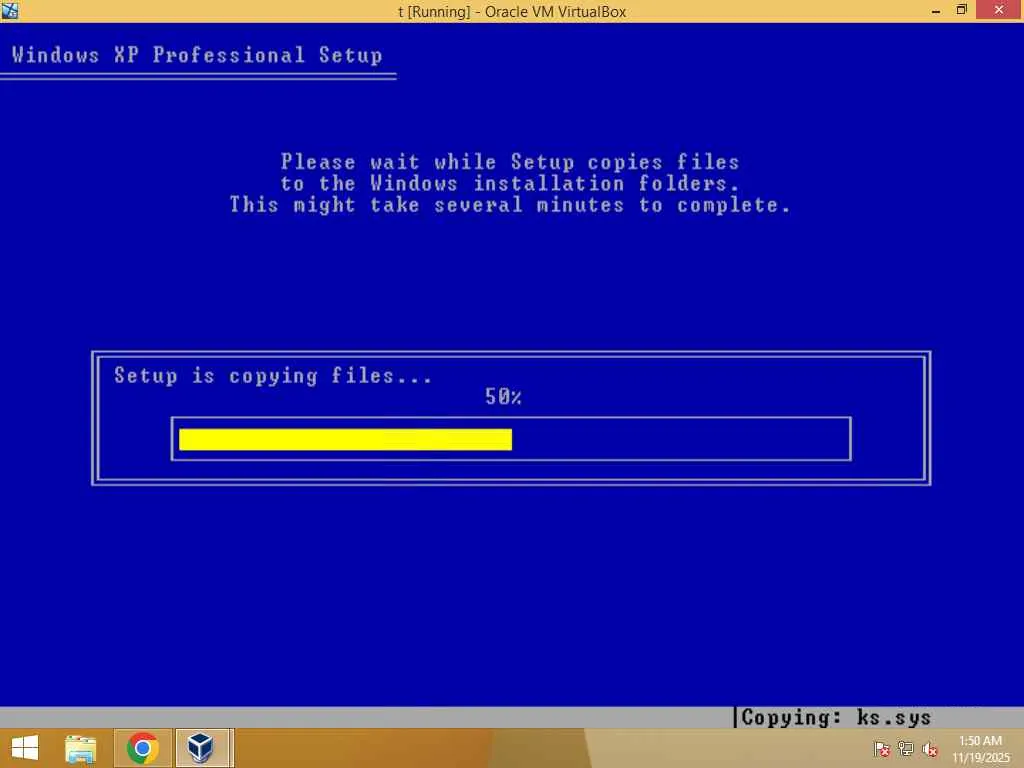This screenshot has width=1024, height=768.
Task: Click the 'to the Windows installation folders.' line
Action: click(x=510, y=184)
